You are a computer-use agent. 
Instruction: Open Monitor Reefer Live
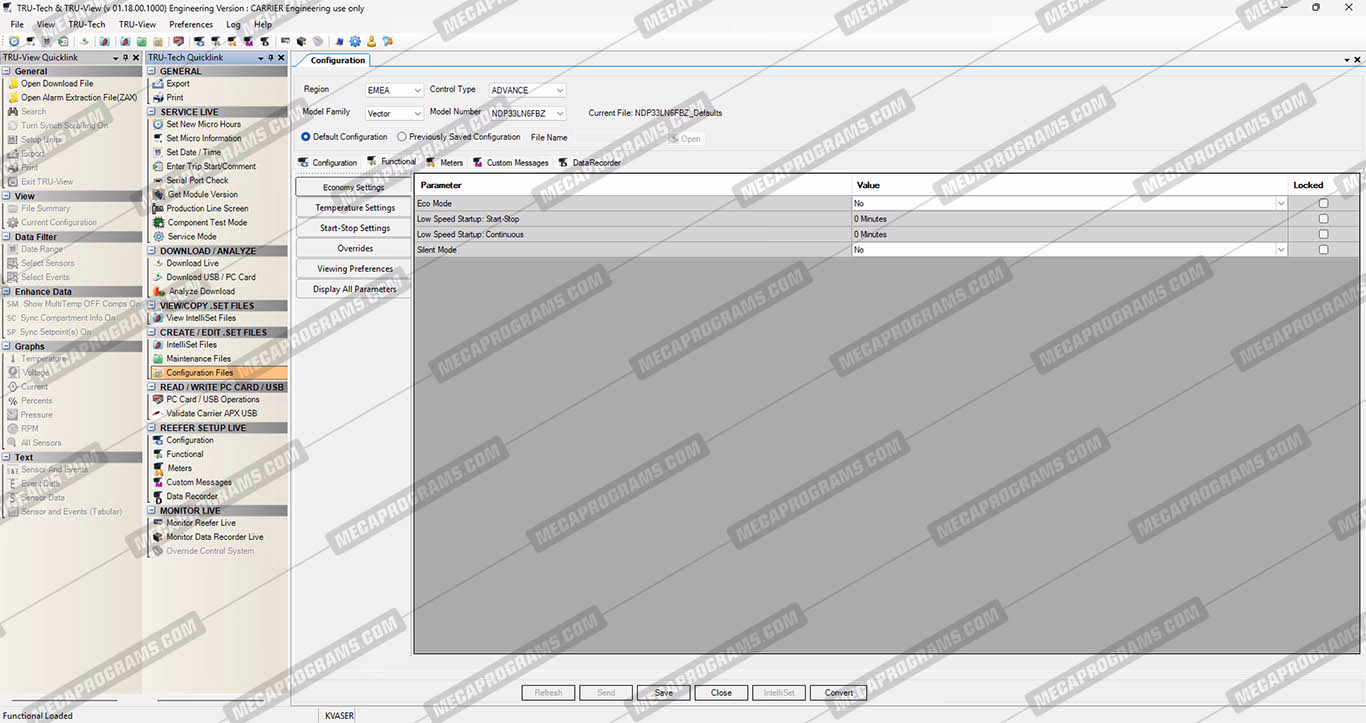click(201, 523)
